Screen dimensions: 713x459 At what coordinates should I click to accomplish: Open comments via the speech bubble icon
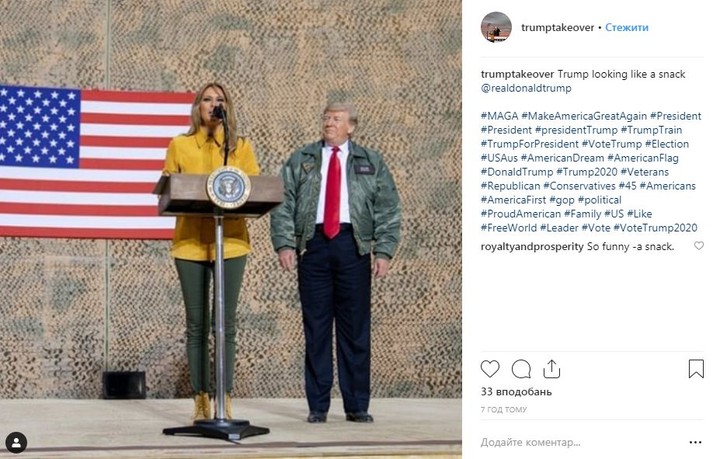(x=521, y=369)
